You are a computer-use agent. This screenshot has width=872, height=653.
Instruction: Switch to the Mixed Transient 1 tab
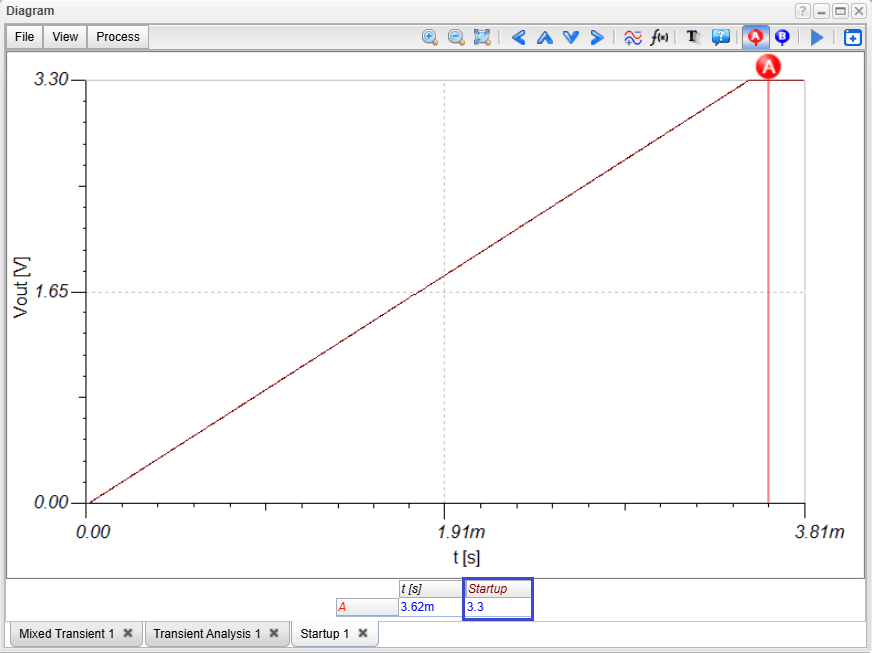tap(66, 634)
